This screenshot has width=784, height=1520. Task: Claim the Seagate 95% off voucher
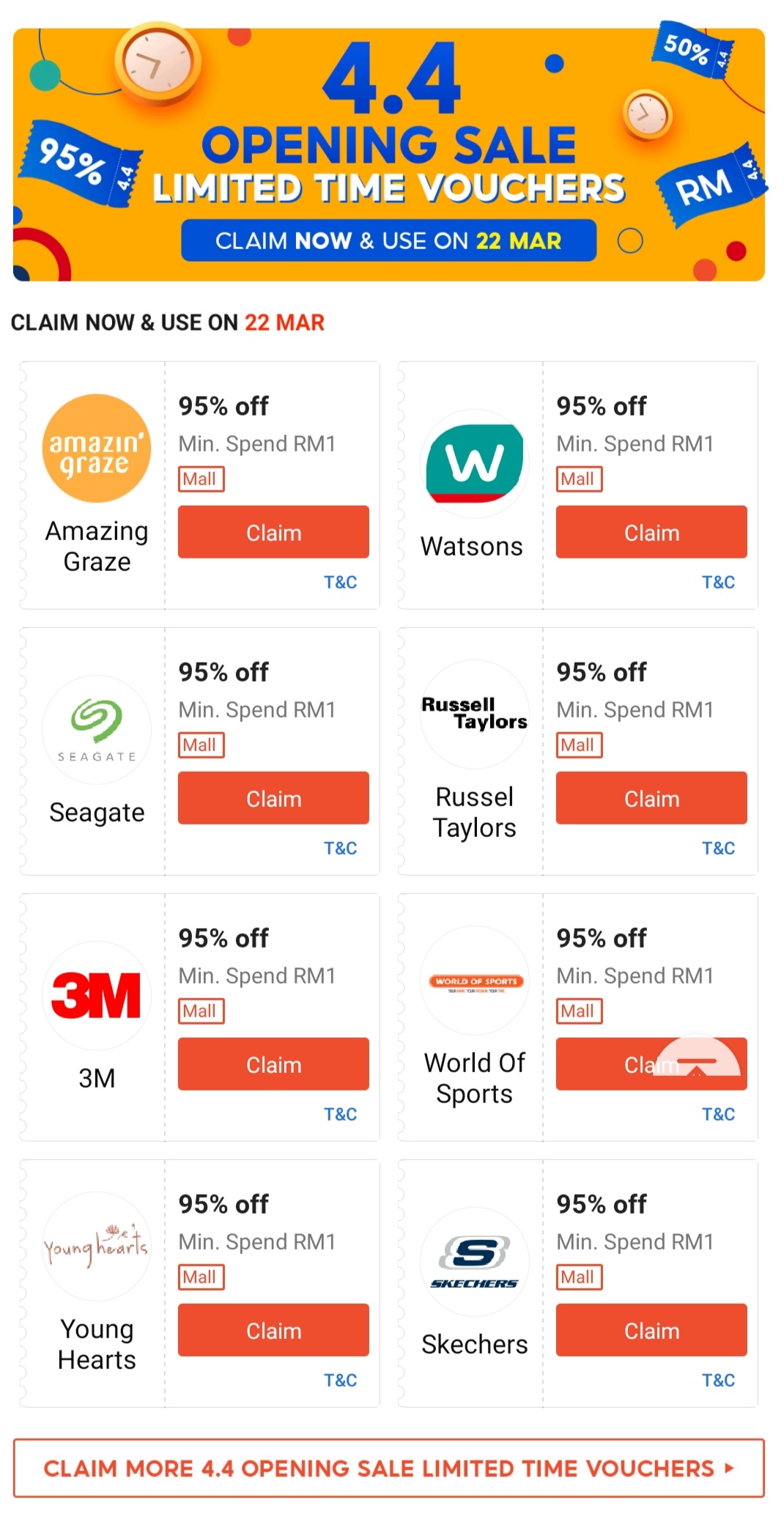click(273, 798)
